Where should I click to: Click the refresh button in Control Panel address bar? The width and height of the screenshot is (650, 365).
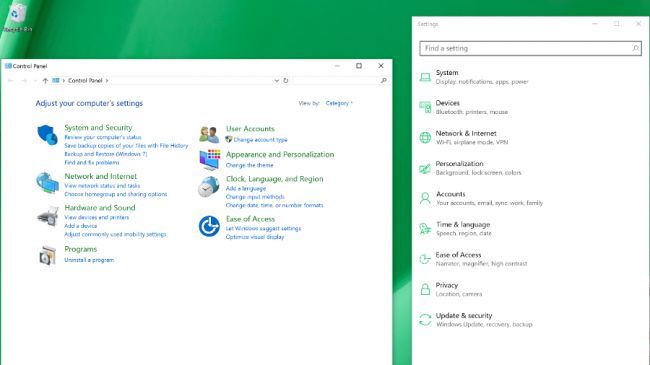click(286, 80)
